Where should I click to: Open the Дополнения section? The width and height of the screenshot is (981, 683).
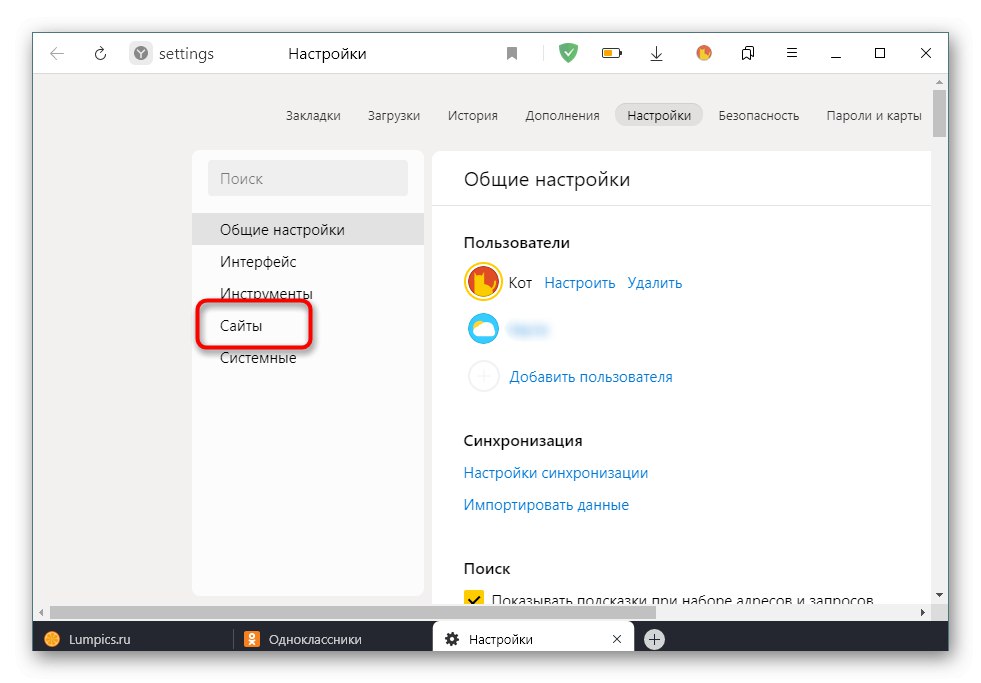pos(562,115)
